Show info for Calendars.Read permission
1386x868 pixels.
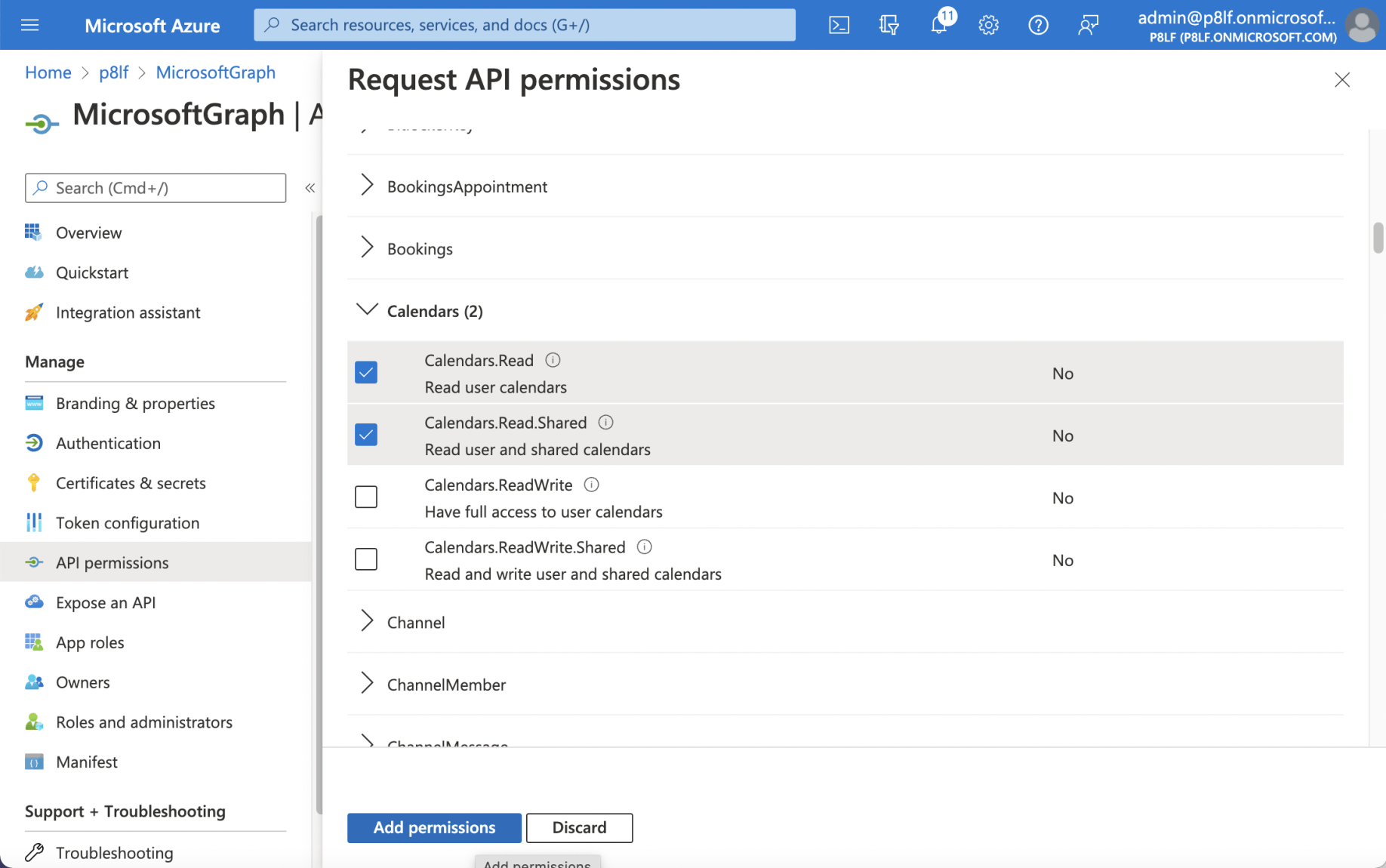553,360
